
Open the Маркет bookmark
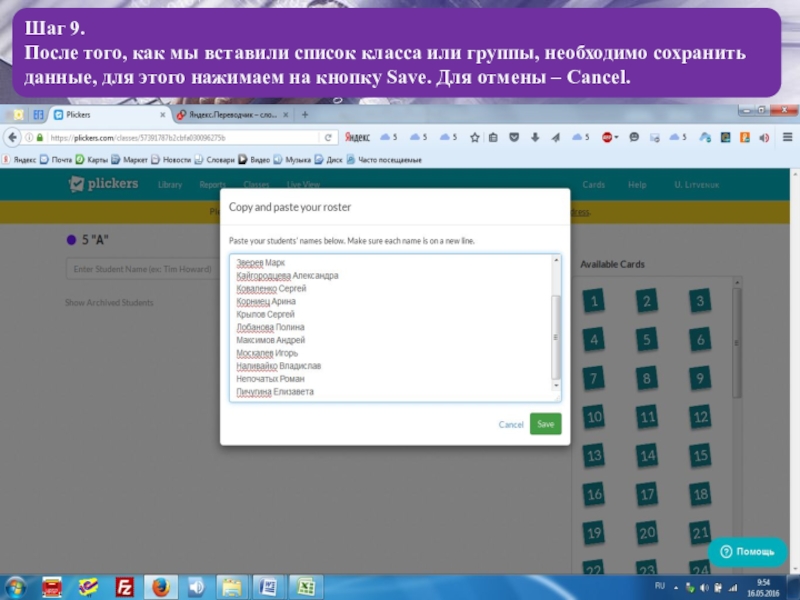coord(130,160)
